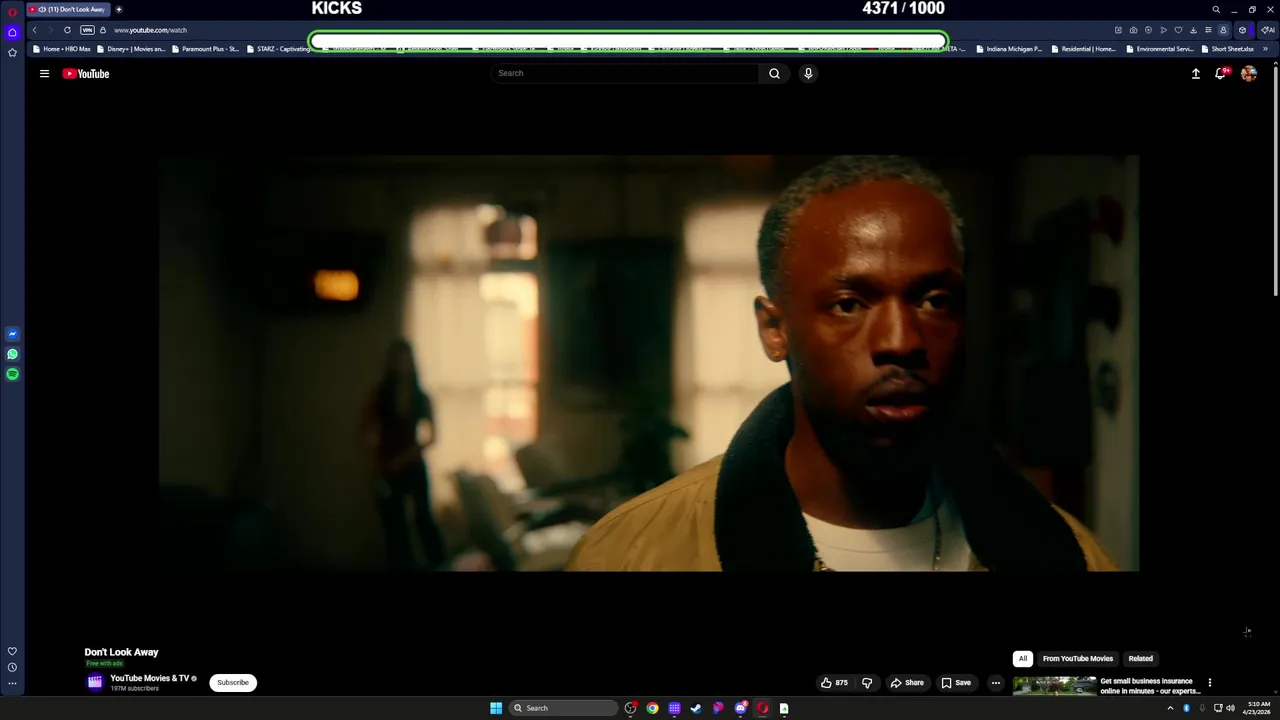Launch Steam from the taskbar

coord(696,708)
